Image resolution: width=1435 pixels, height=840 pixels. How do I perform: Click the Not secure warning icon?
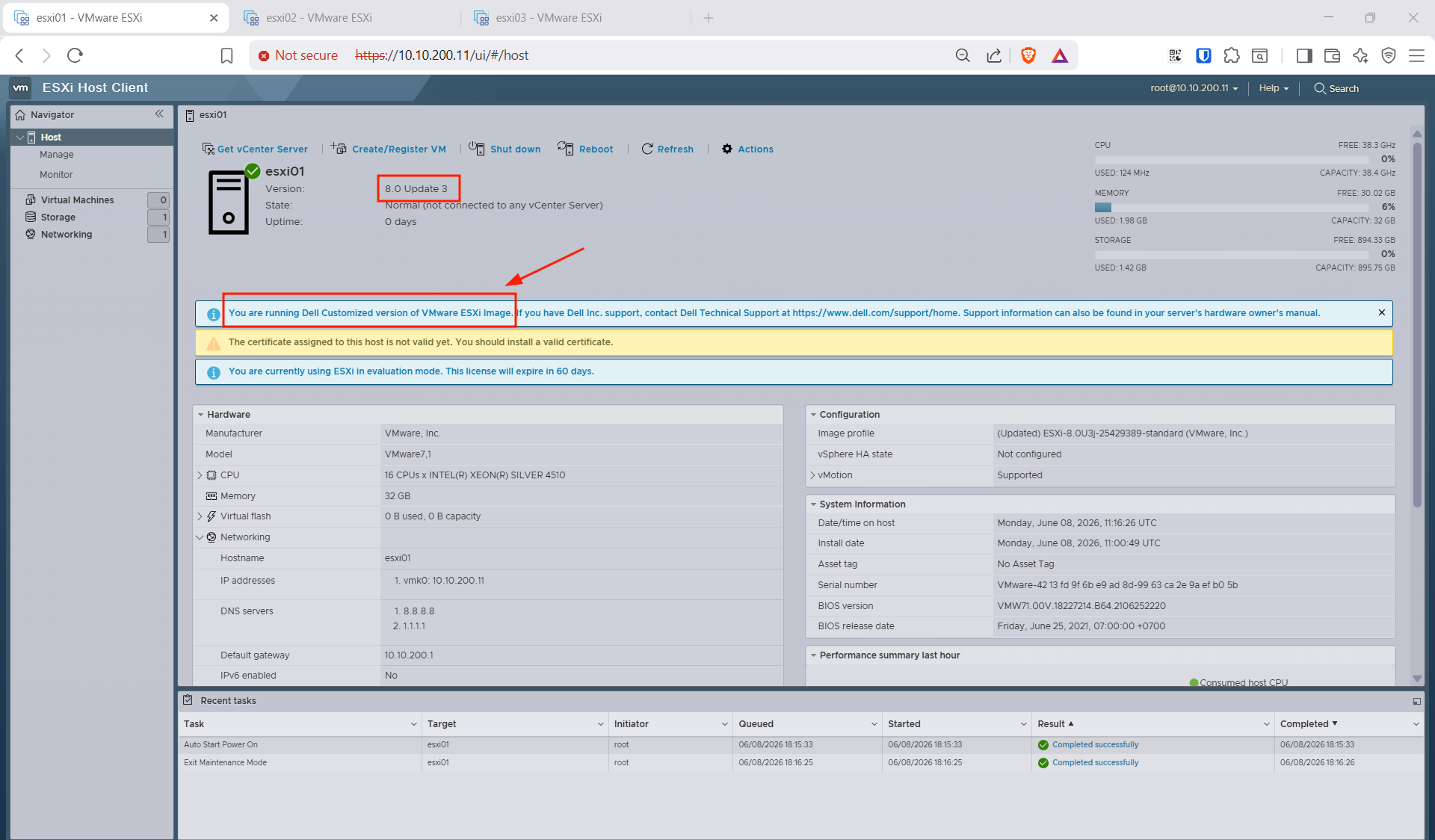point(264,56)
